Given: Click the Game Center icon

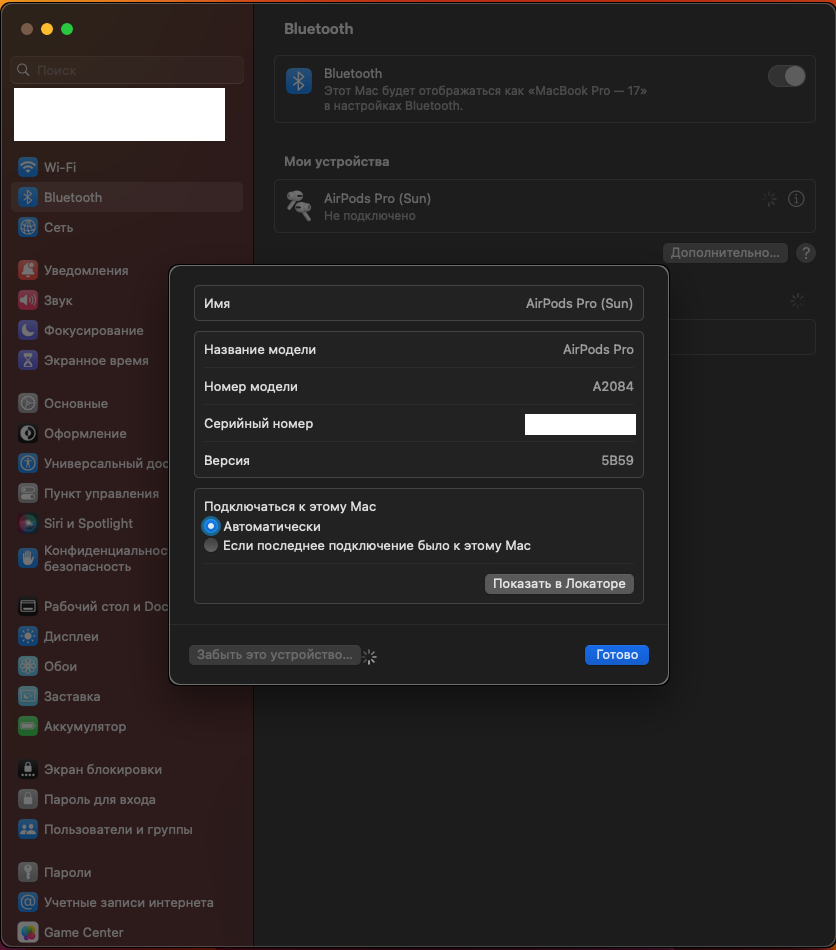Looking at the screenshot, I should click(28, 932).
